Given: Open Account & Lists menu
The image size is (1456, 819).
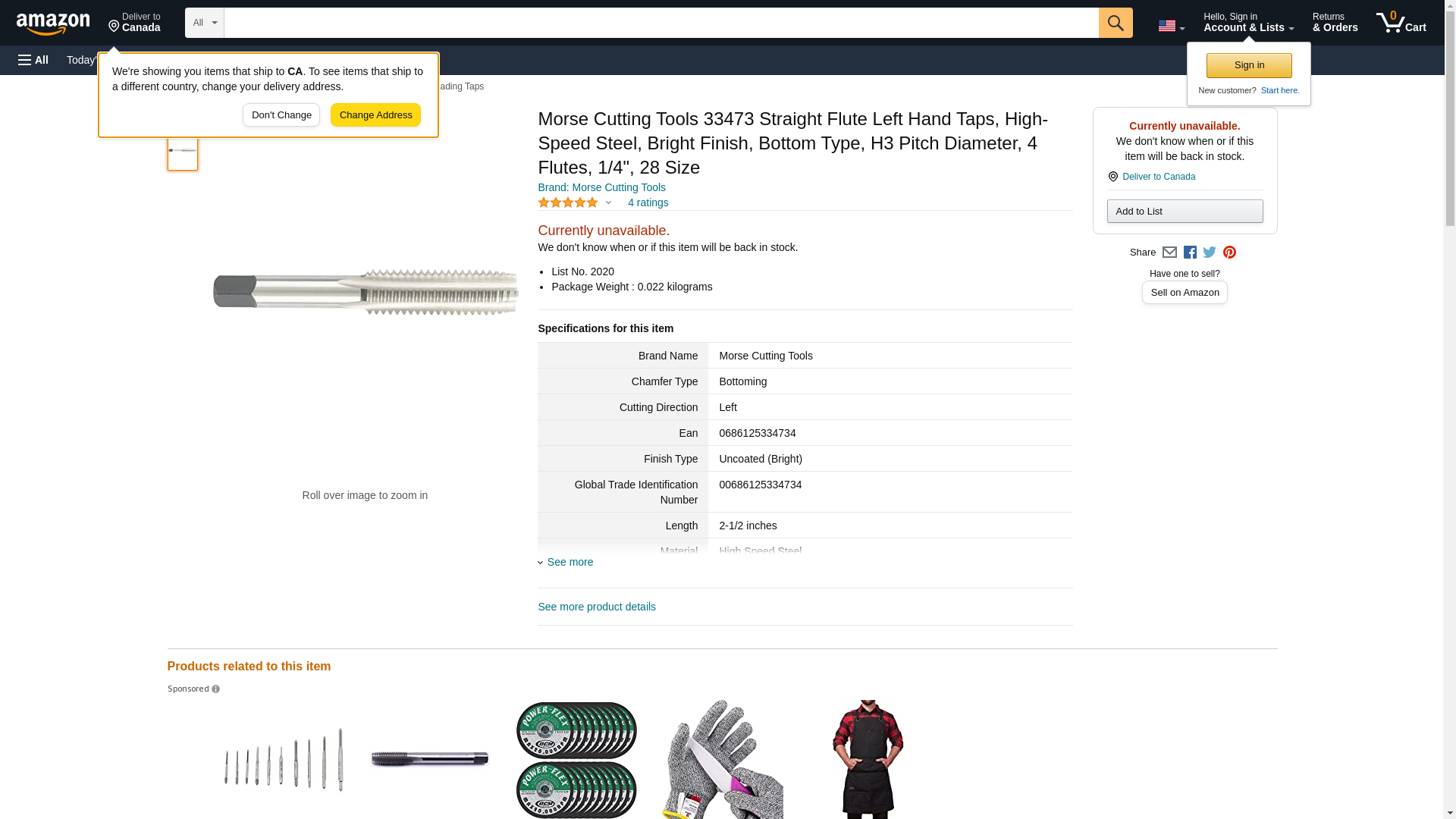Looking at the screenshot, I should coord(1248,23).
